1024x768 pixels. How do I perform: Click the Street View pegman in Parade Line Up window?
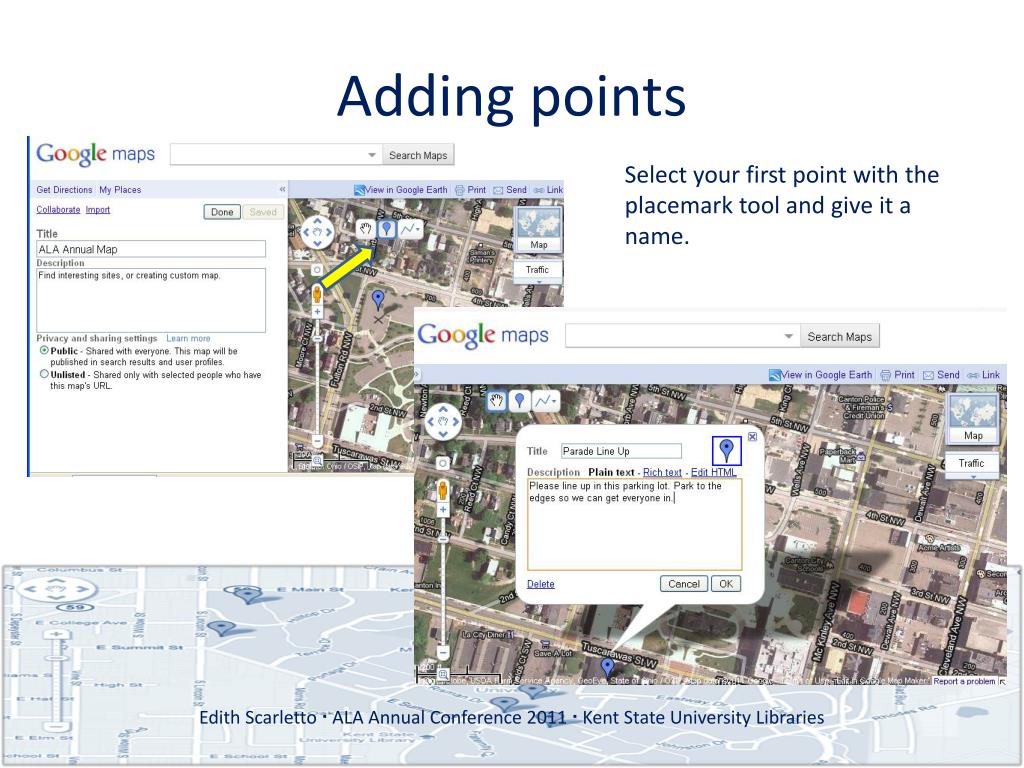(x=443, y=490)
